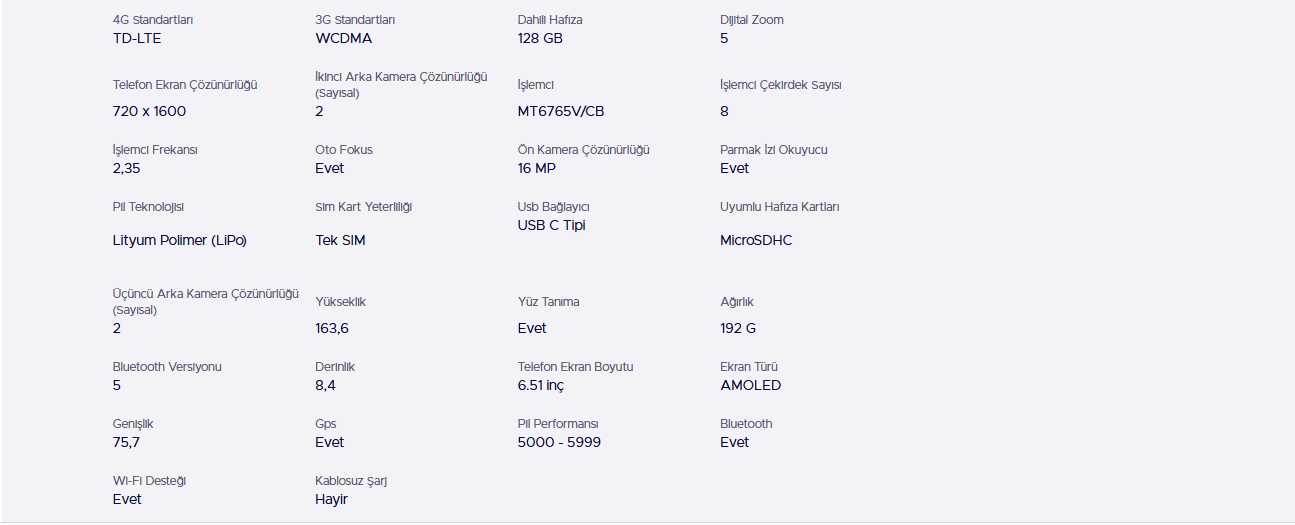1295x525 pixels.
Task: Click the Tek SIM value
Action: point(340,241)
